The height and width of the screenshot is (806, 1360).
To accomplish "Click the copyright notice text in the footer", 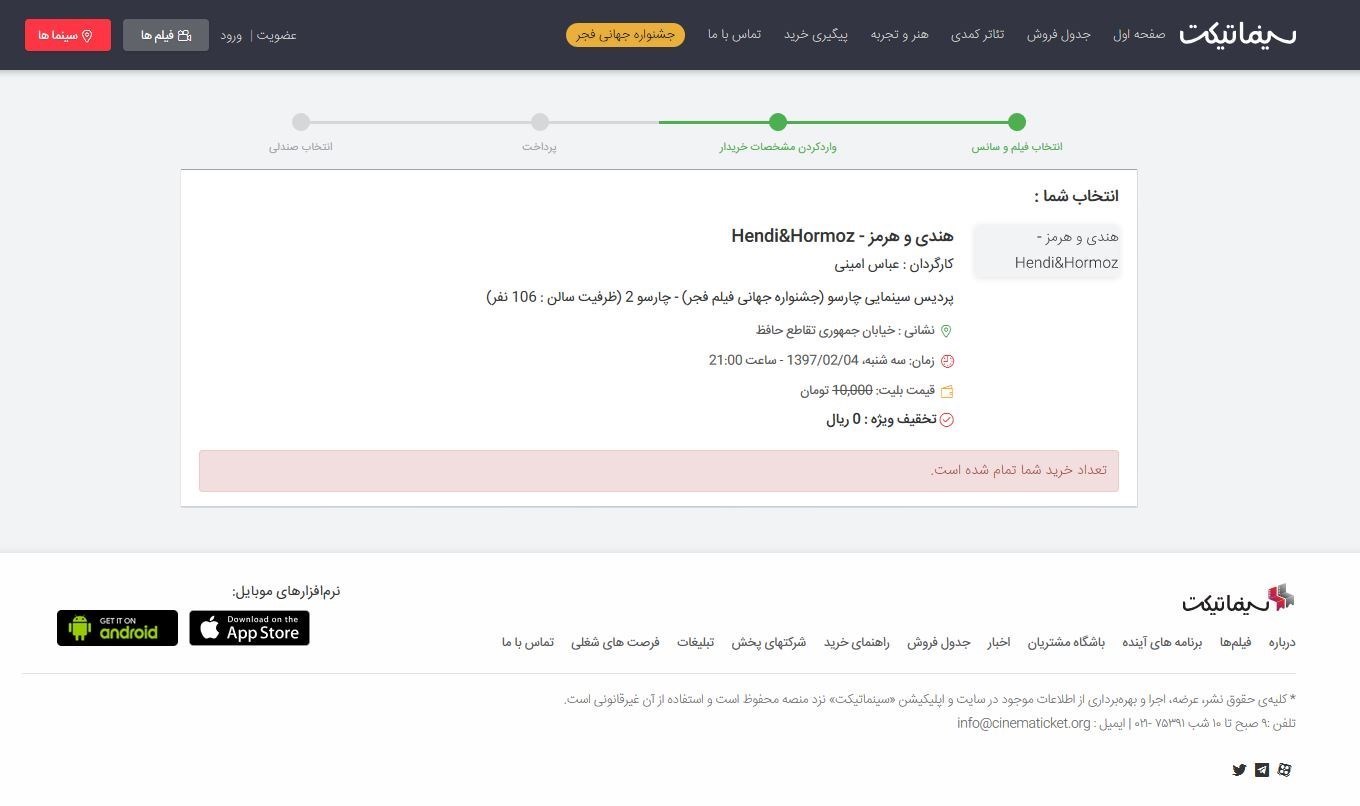I will pyautogui.click(x=929, y=700).
